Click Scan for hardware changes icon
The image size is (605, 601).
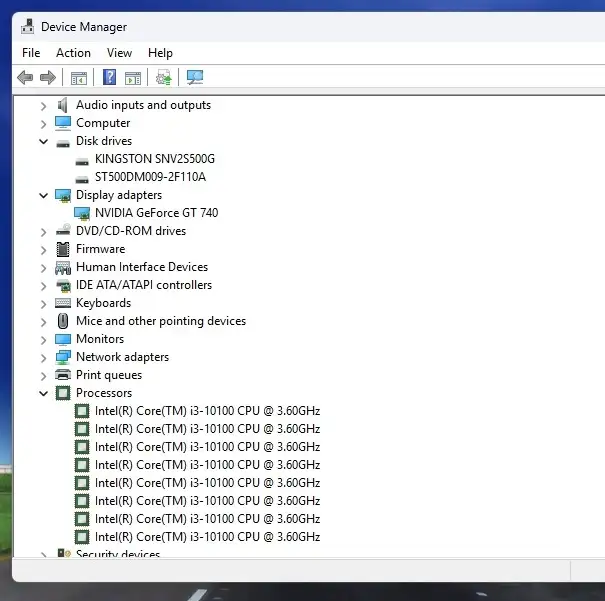tap(195, 78)
